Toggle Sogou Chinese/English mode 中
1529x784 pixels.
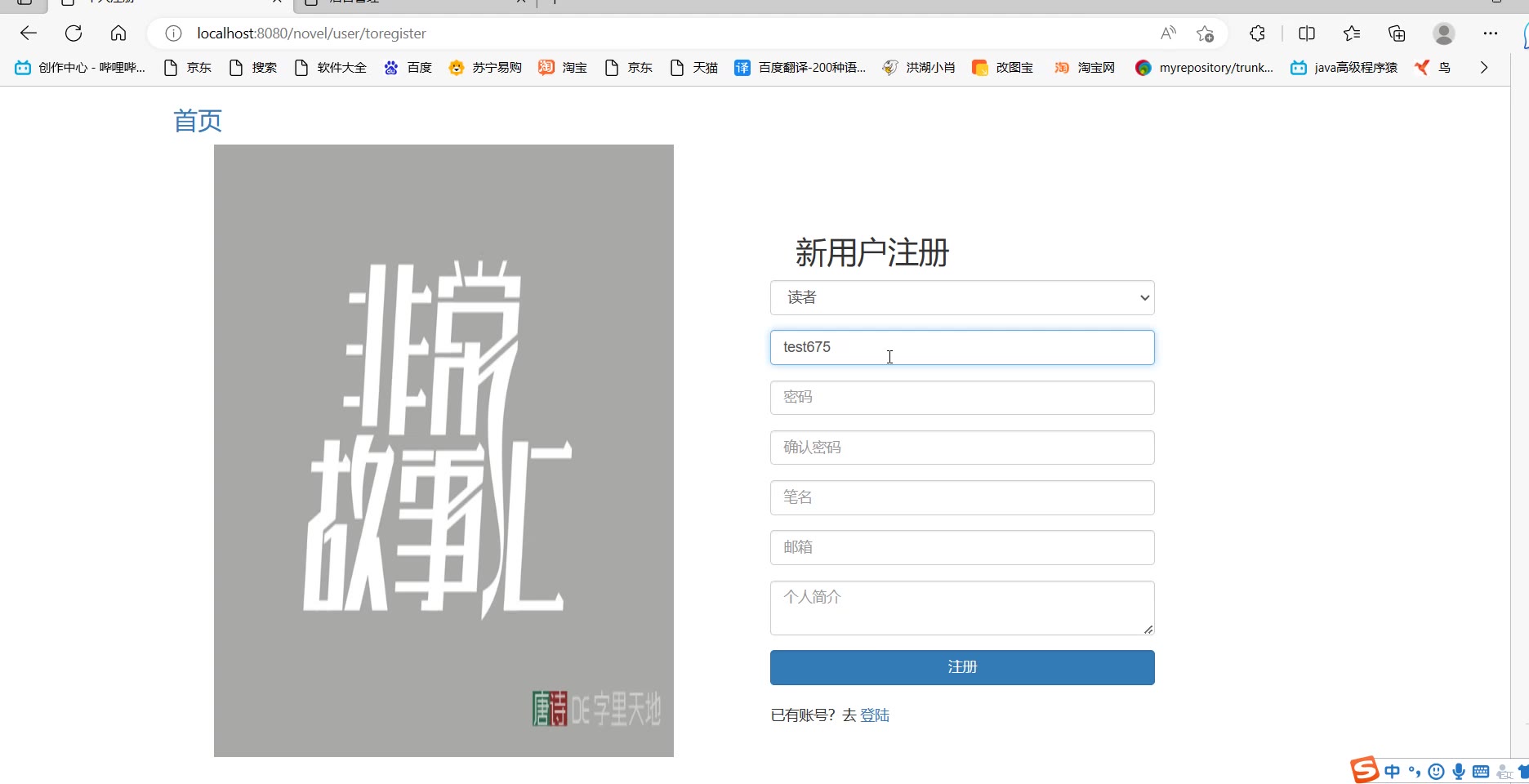[x=1393, y=772]
